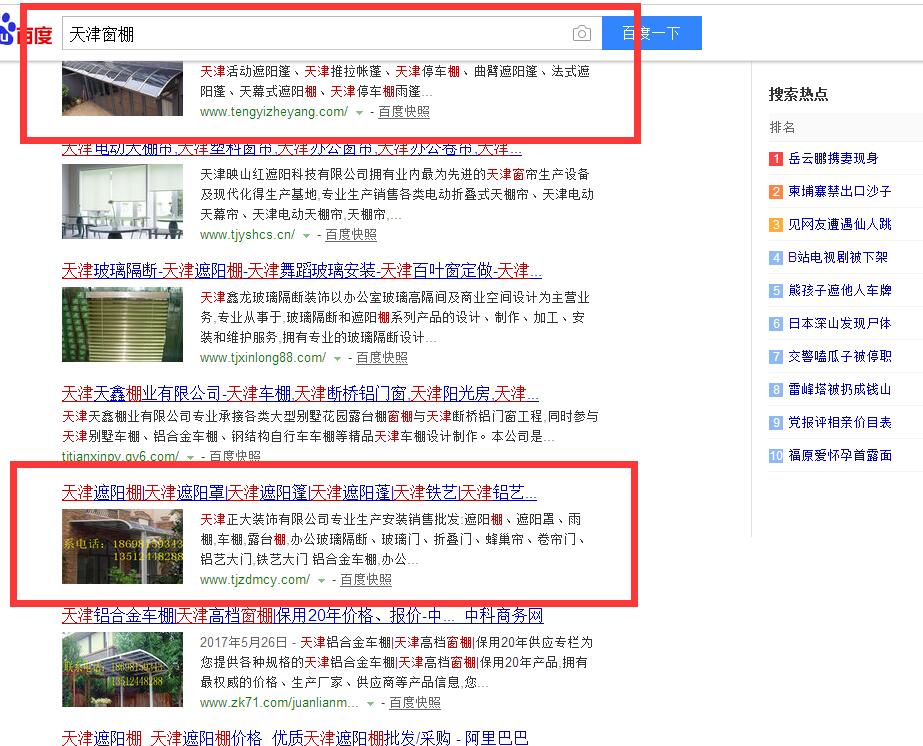Click rank badge 3 in hot search
Image resolution: width=923 pixels, height=746 pixels.
(x=776, y=225)
